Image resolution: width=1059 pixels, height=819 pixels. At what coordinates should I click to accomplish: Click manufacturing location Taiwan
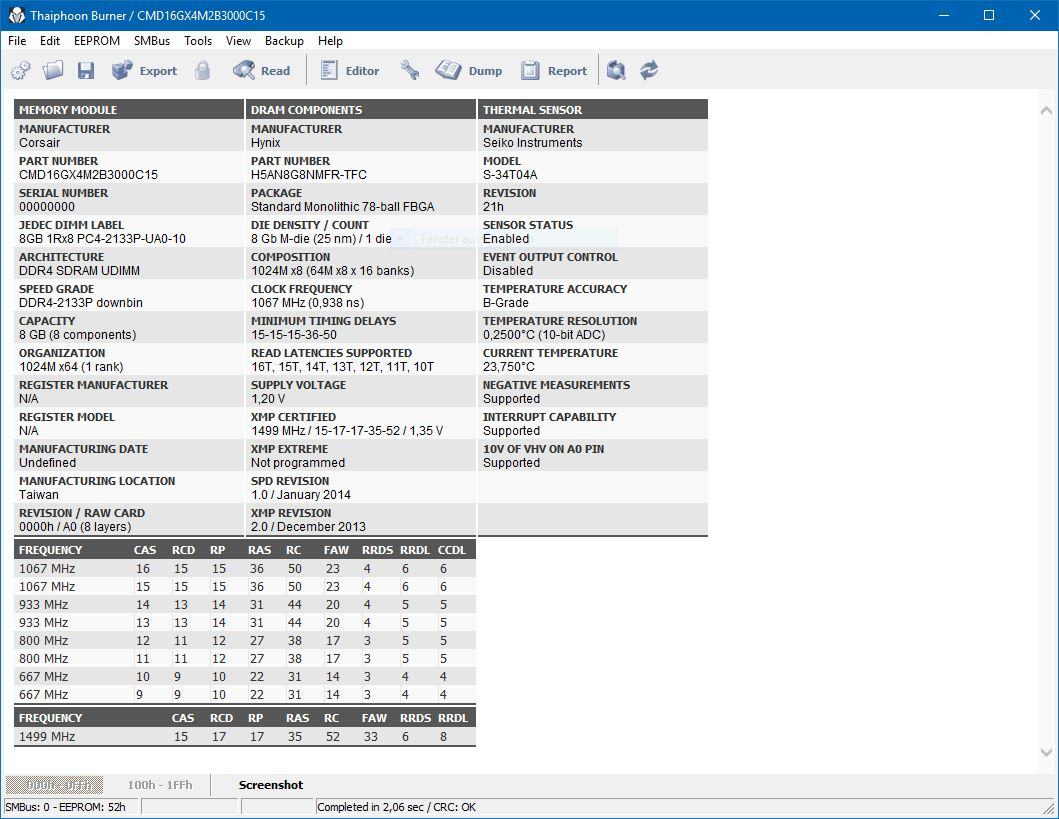coord(38,495)
